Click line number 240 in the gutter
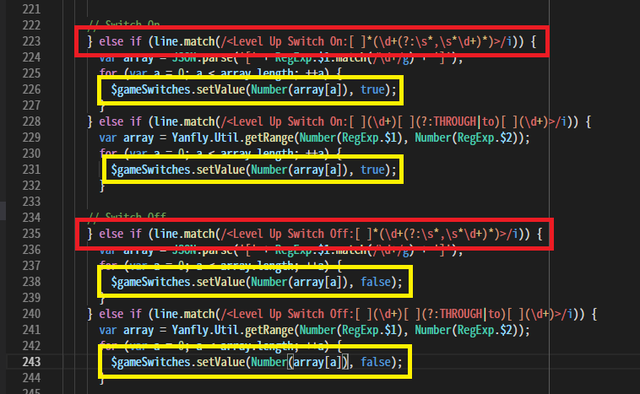Viewport: 640px width, 394px height. tap(31, 314)
